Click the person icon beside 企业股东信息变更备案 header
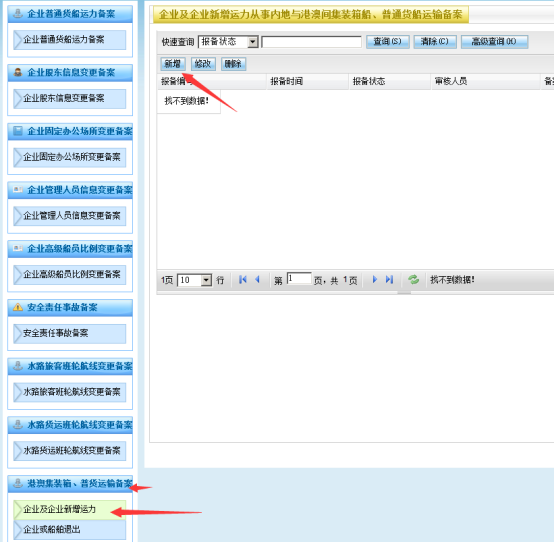 point(17,72)
